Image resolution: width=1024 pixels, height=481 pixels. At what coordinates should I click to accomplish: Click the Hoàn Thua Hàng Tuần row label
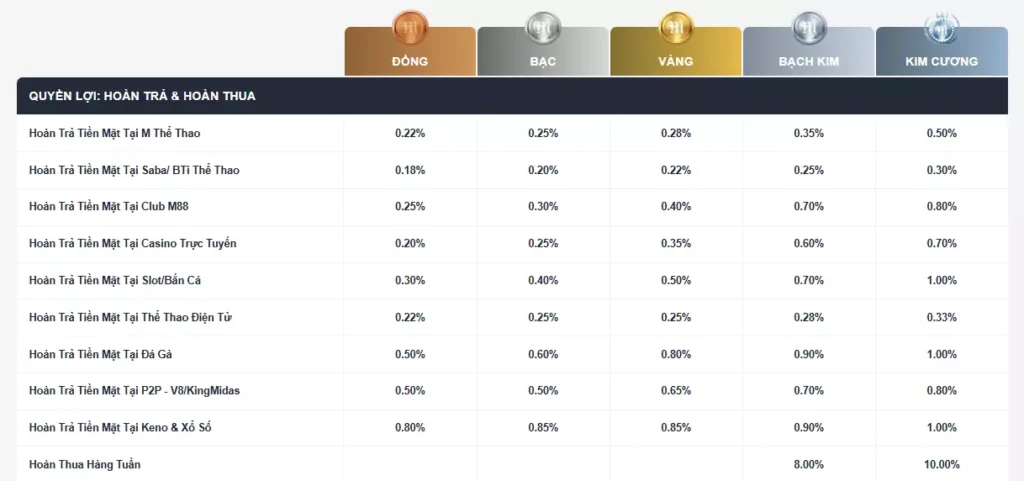[85, 465]
